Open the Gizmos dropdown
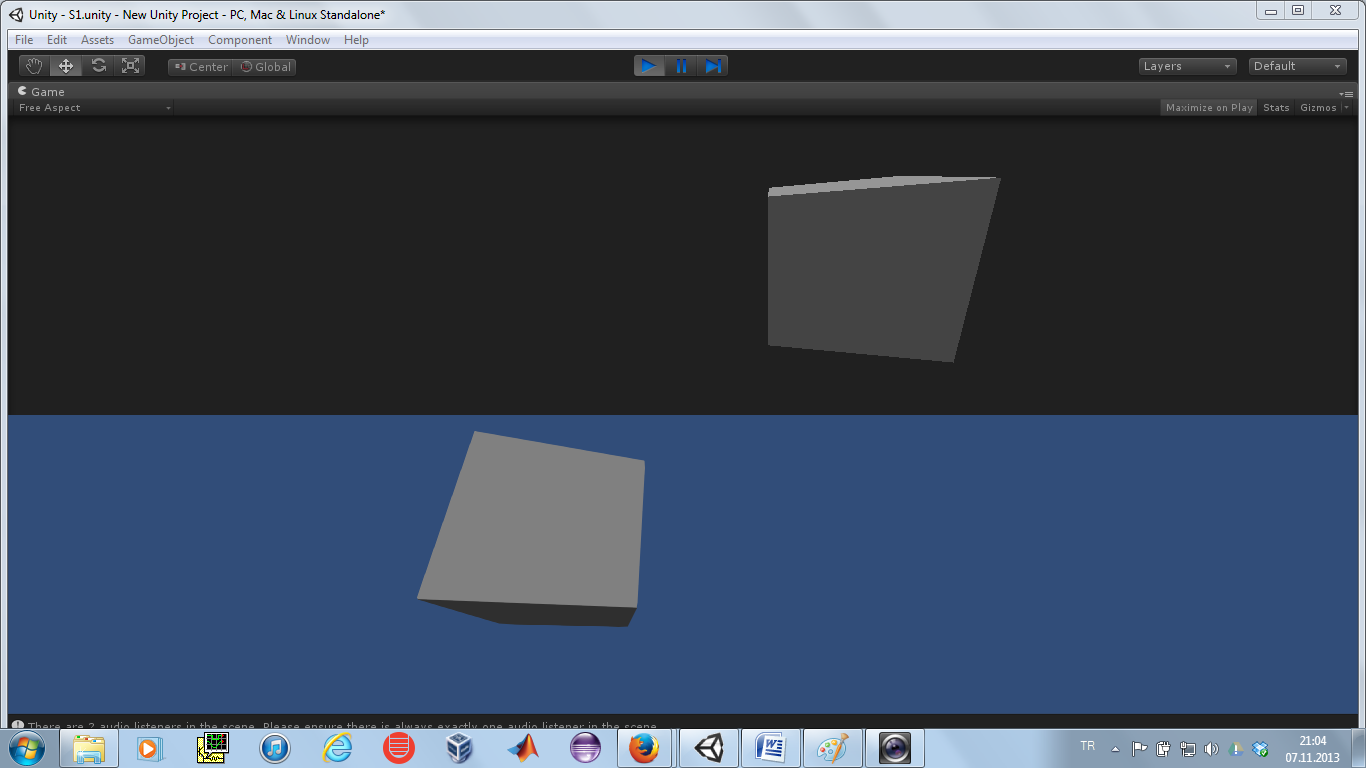 tap(1322, 108)
